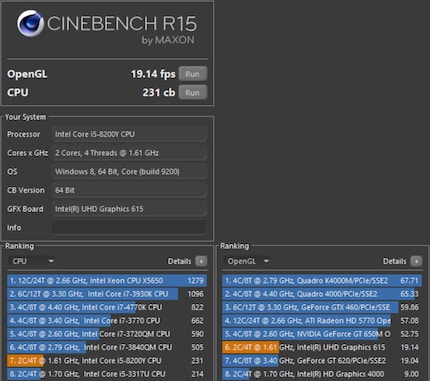Open the CPU ranking dropdown

click(x=32, y=261)
